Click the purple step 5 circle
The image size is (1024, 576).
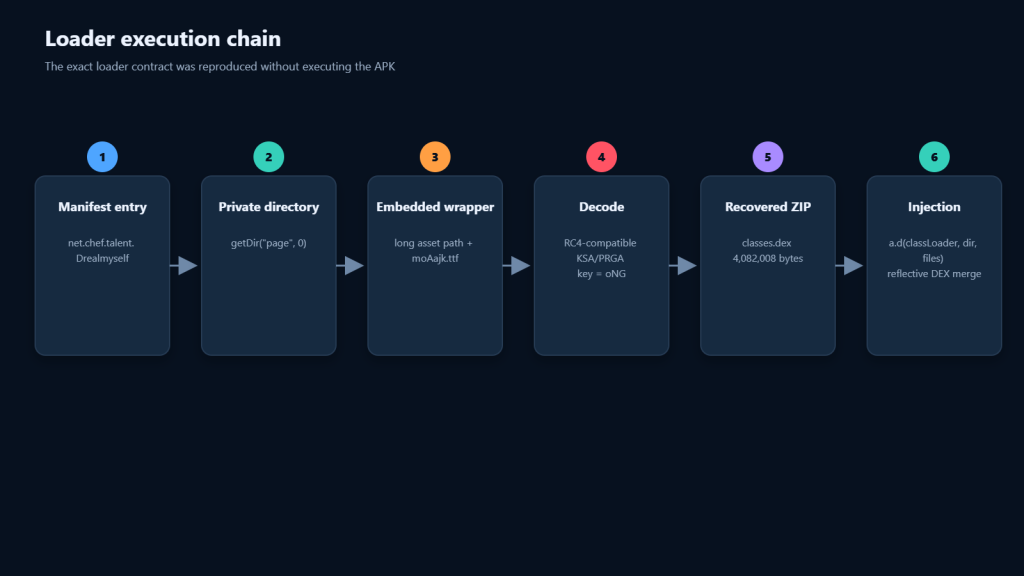click(x=768, y=157)
